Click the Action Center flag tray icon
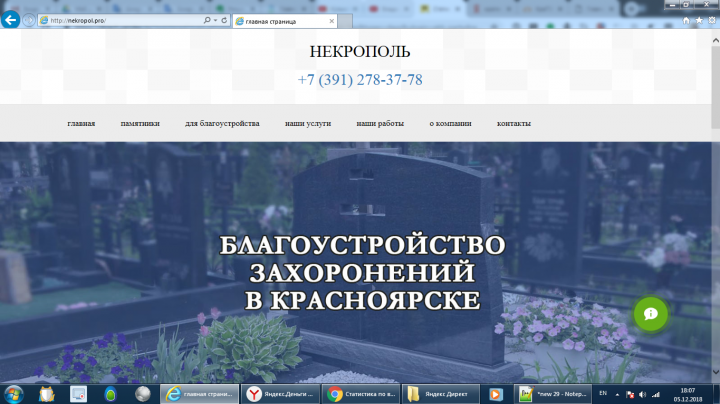This screenshot has width=720, height=404. point(630,394)
